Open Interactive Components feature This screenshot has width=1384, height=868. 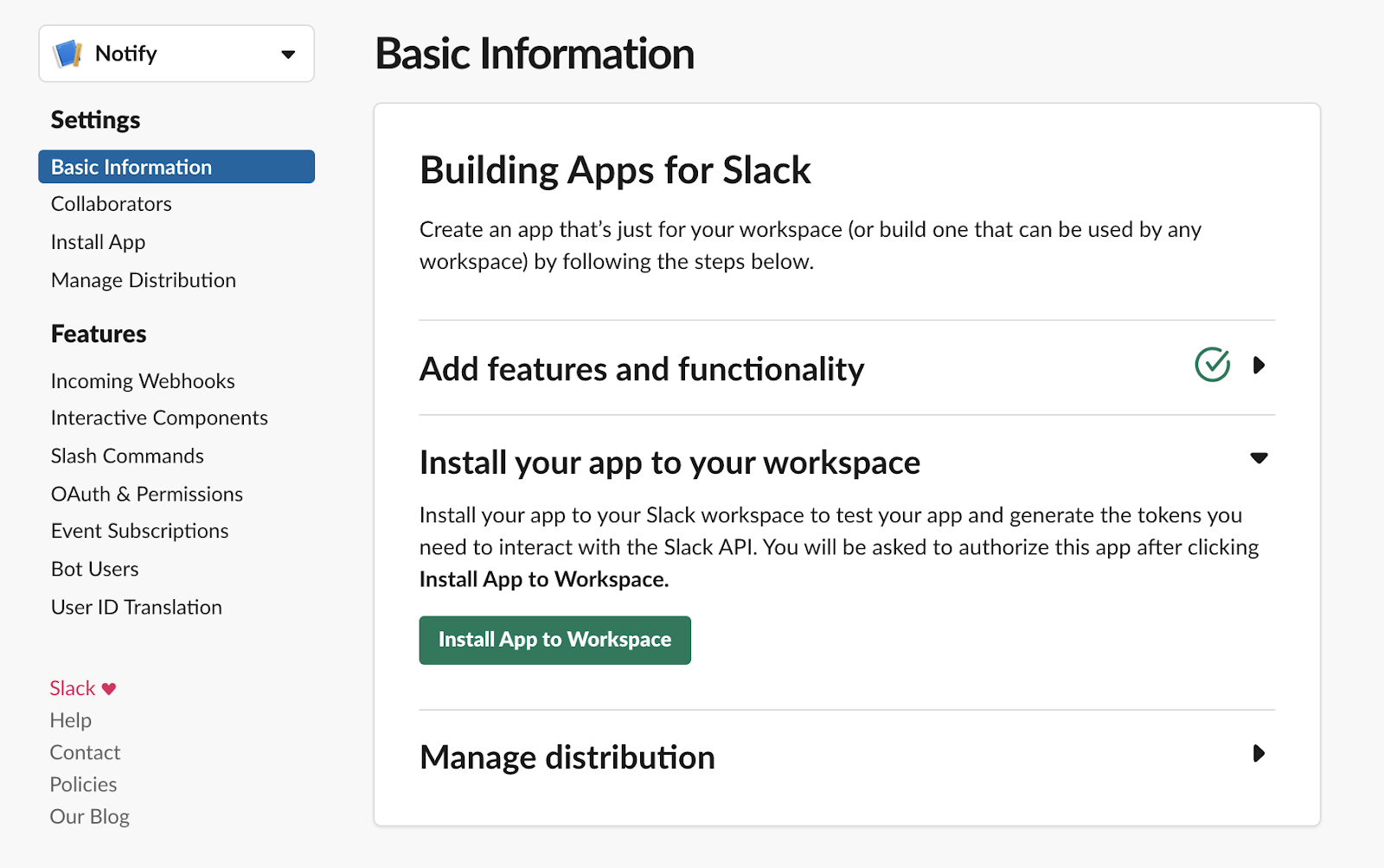[x=159, y=418]
